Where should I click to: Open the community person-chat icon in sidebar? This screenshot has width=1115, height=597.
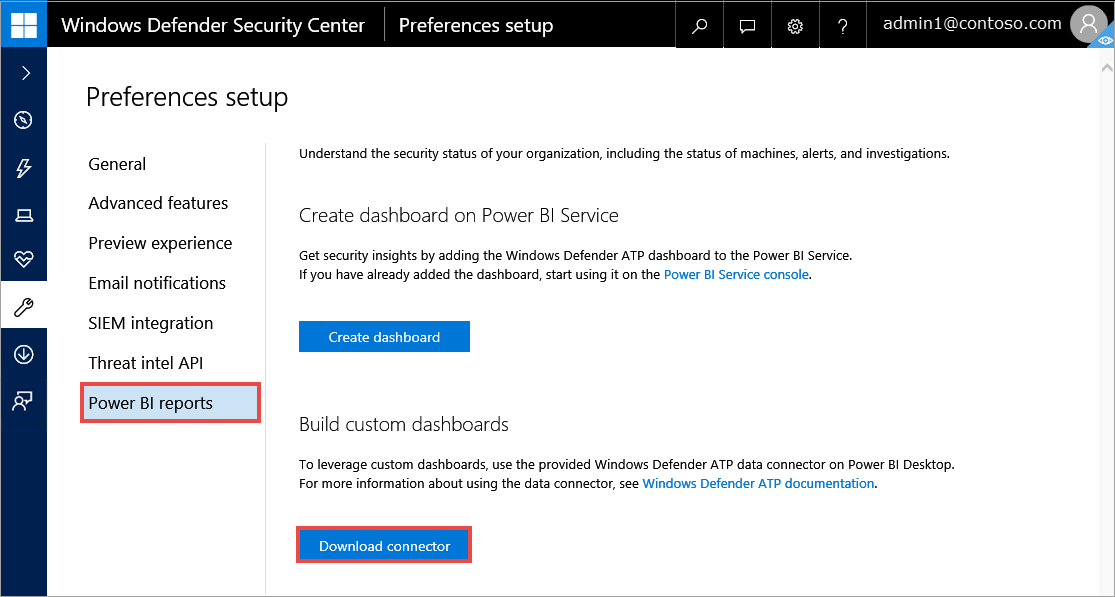click(x=23, y=401)
